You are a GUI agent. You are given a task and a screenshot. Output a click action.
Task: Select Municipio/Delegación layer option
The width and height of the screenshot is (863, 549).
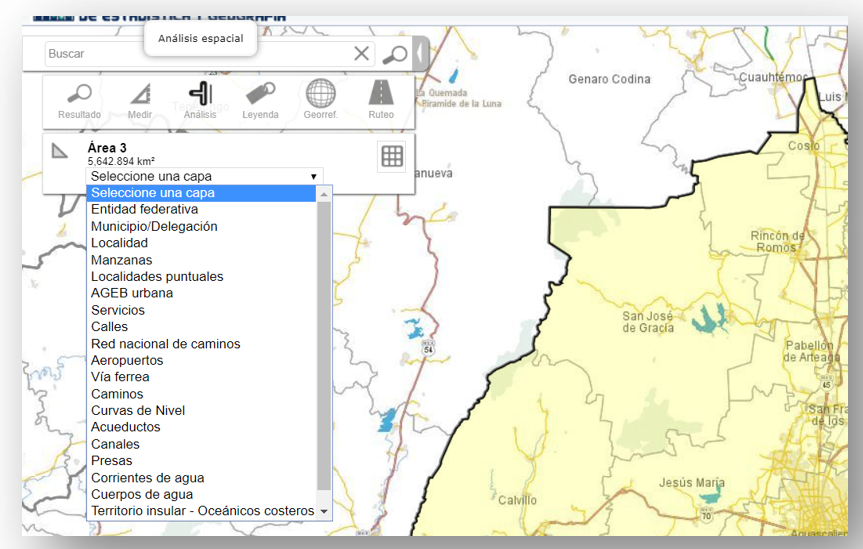(x=154, y=226)
